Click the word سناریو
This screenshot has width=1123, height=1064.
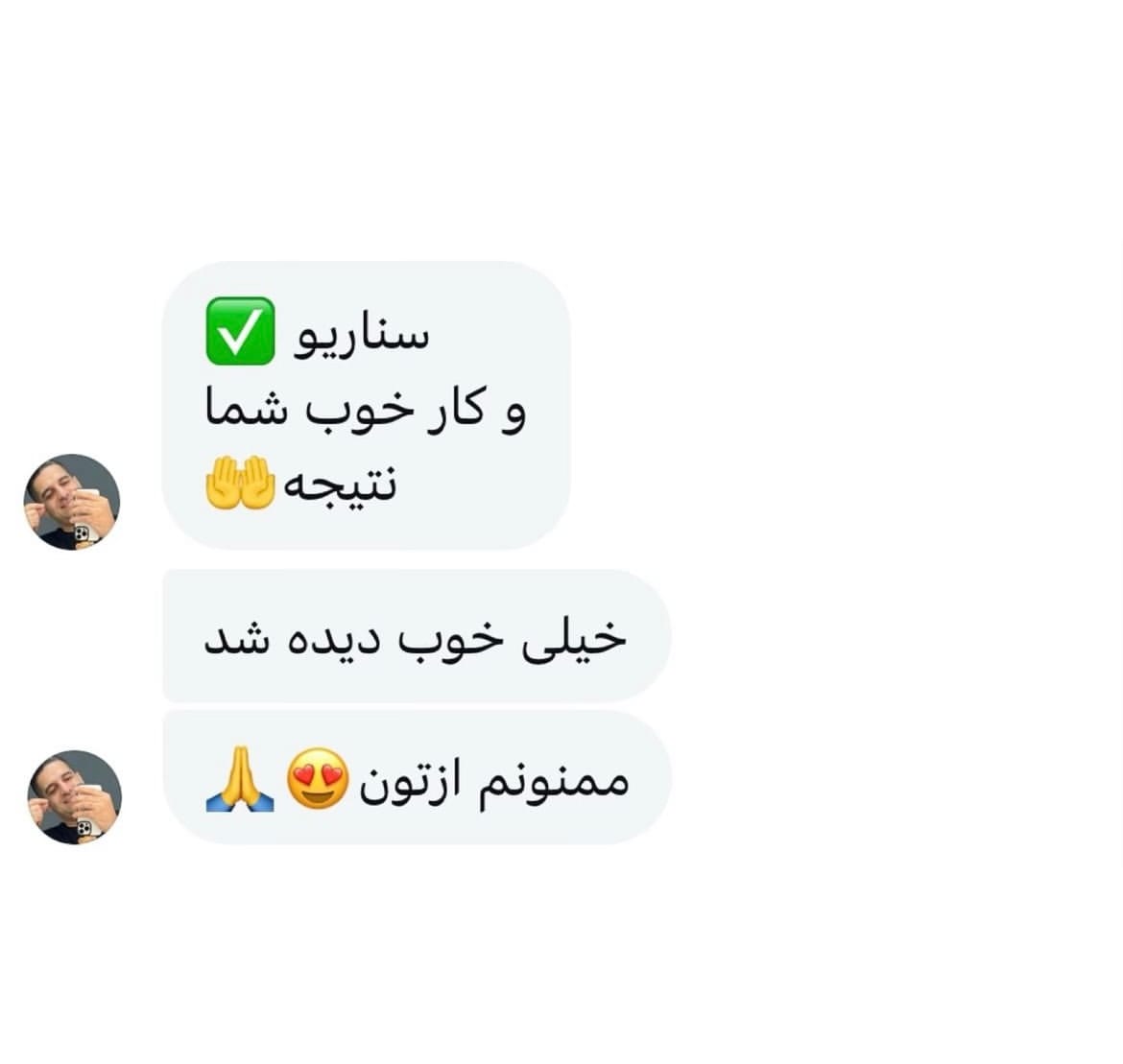(361, 335)
